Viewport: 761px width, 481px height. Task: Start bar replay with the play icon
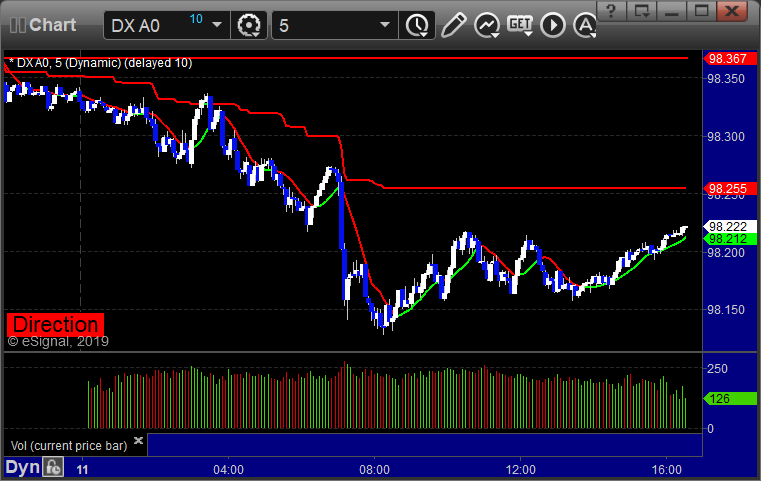coord(553,25)
